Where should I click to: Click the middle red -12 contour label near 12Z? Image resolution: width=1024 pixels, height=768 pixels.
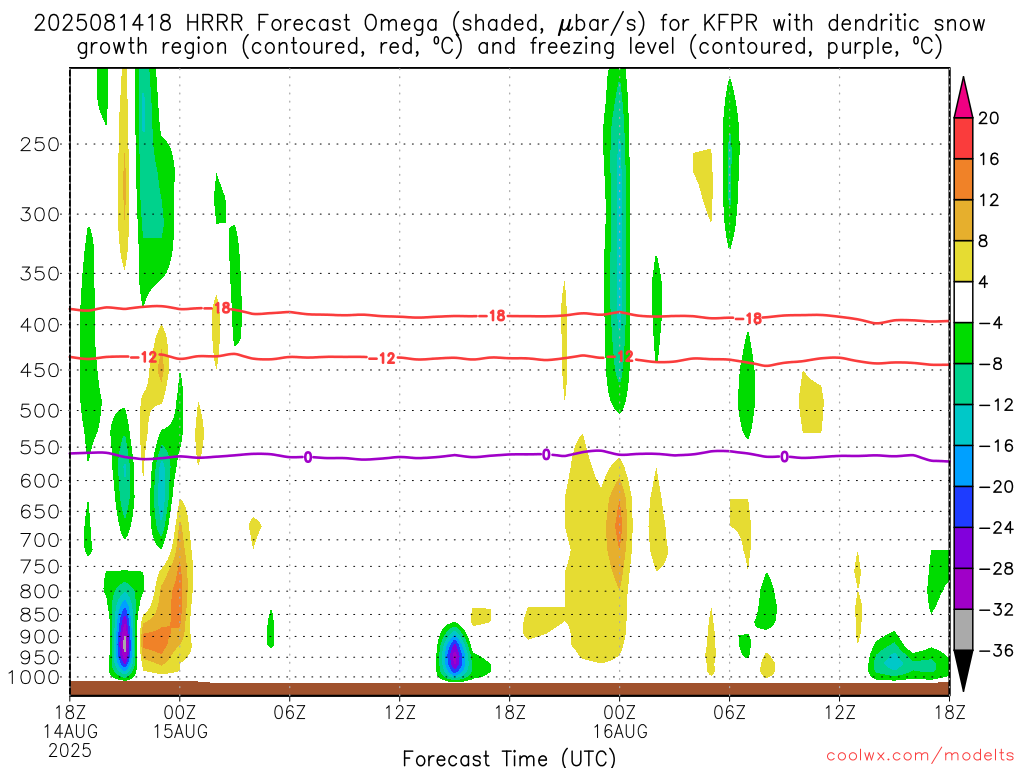(x=383, y=359)
